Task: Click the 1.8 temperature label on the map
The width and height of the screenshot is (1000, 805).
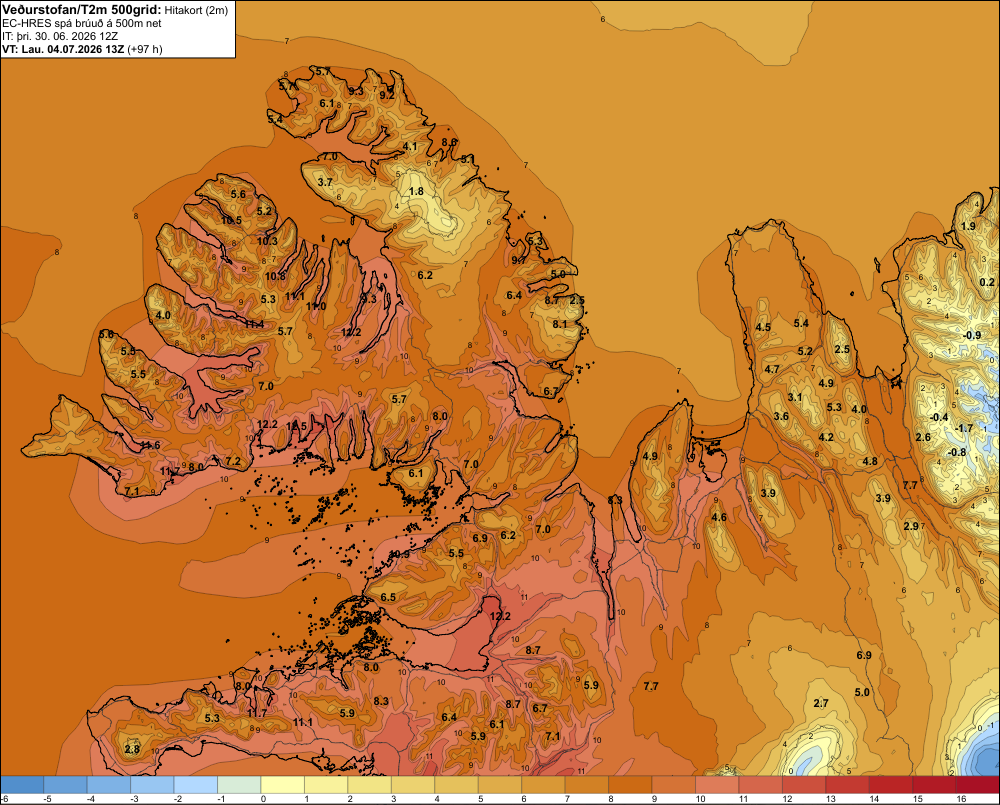Action: click(x=416, y=191)
